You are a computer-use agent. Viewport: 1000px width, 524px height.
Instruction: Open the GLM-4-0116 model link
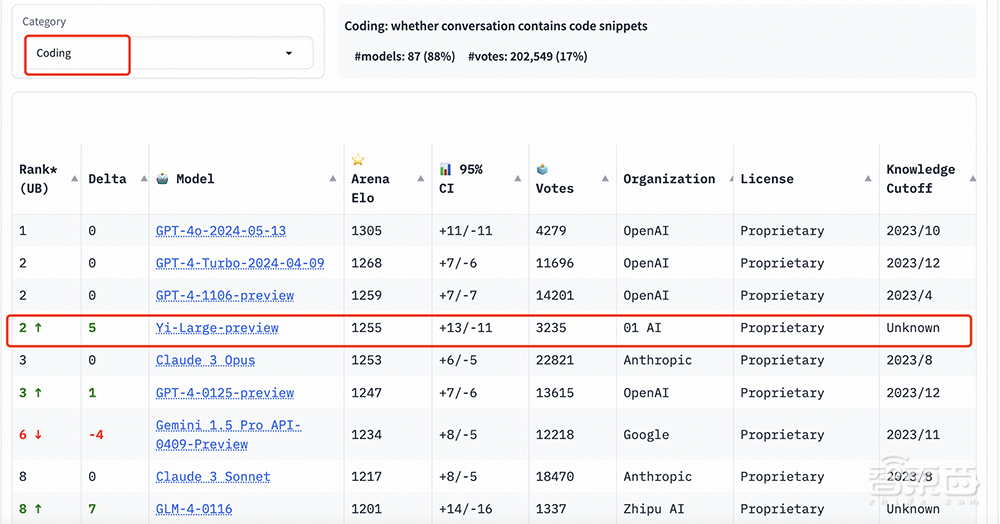(193, 509)
